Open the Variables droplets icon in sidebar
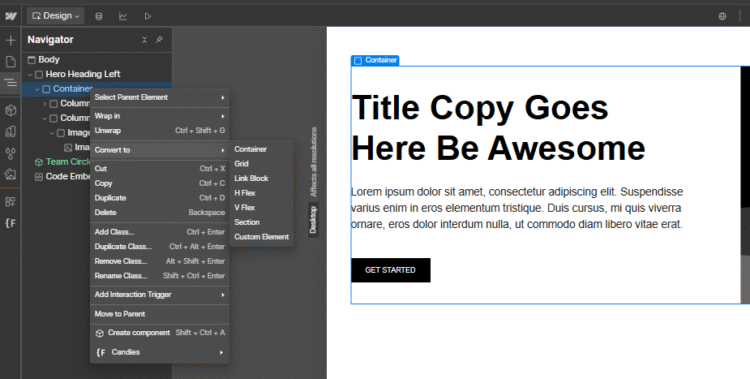Screen dimensions: 750x379 11,153
